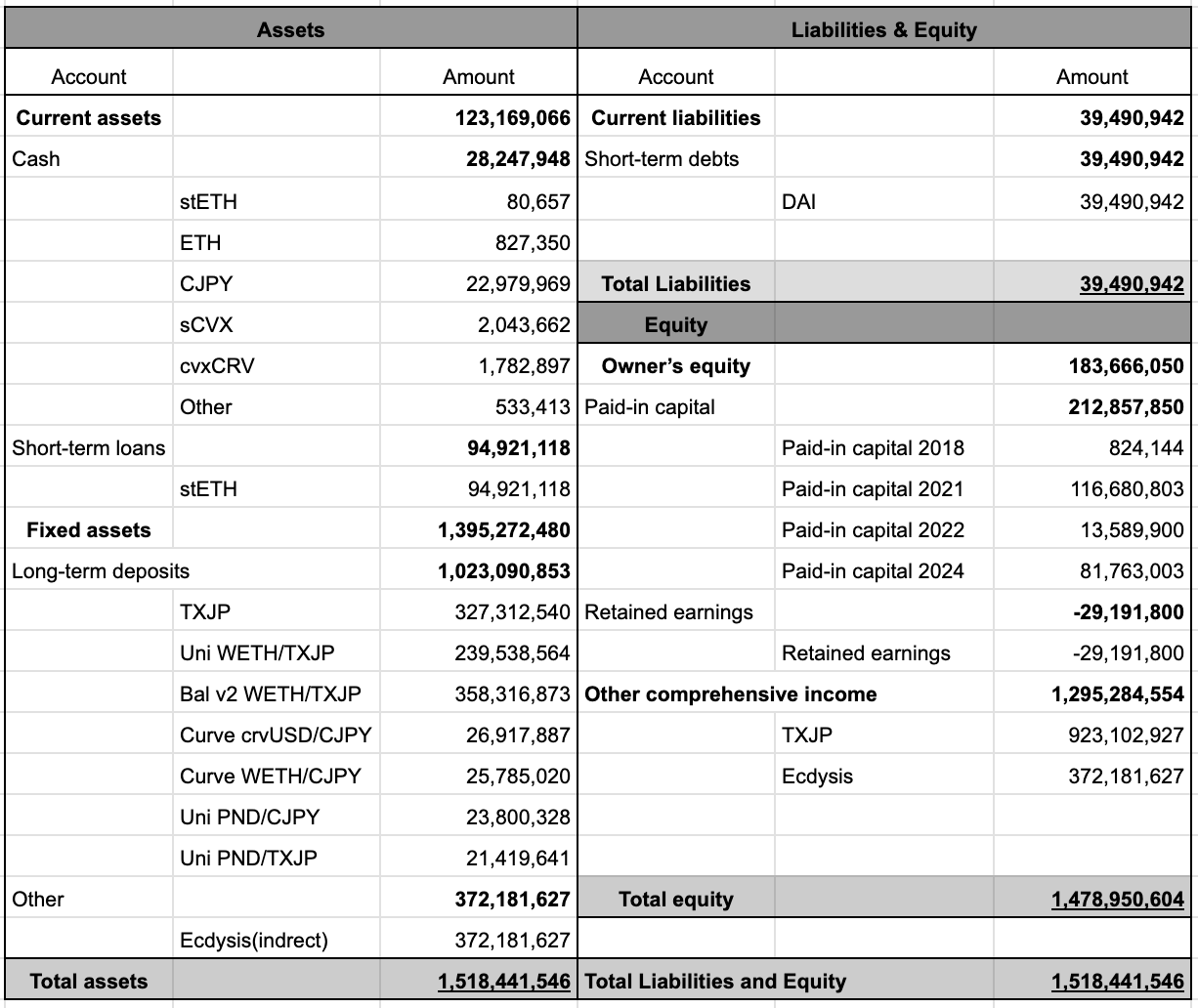Select the Bal v2 WETH/TXJP cell
Image resolution: width=1198 pixels, height=1008 pixels.
coord(271,694)
